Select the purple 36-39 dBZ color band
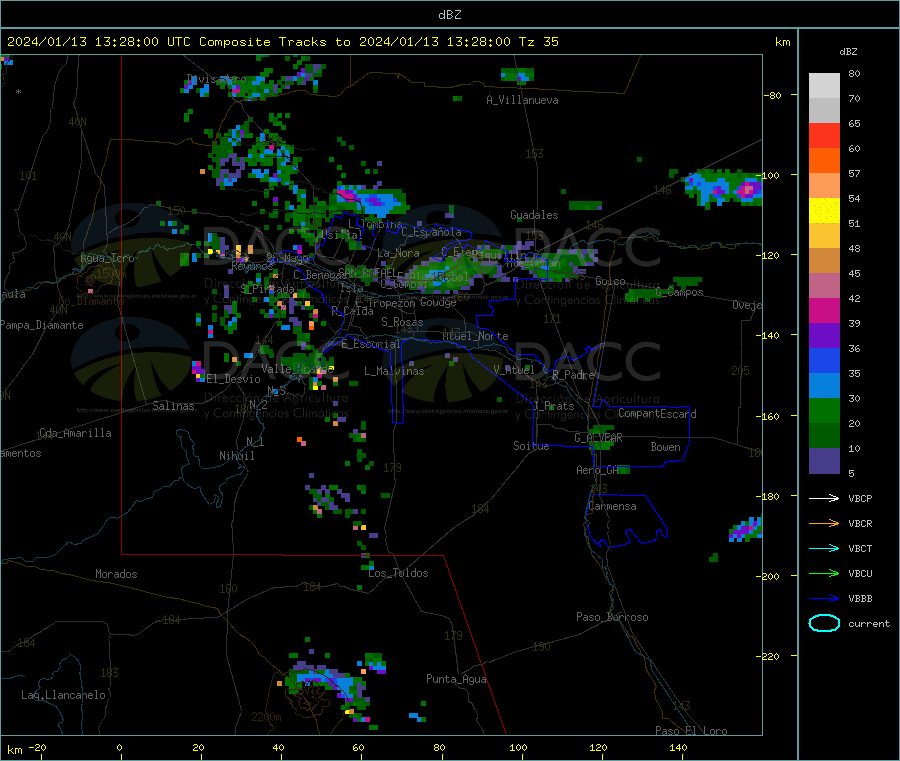 coord(824,336)
